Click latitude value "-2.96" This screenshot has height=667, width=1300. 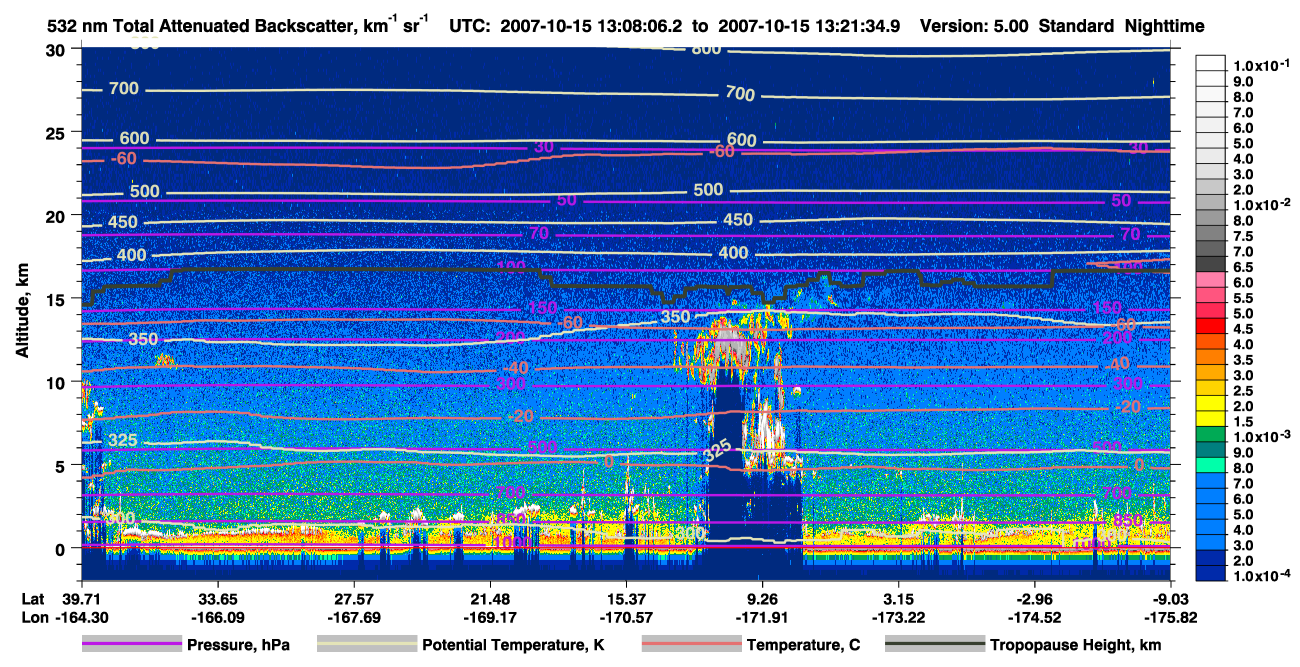point(1034,599)
